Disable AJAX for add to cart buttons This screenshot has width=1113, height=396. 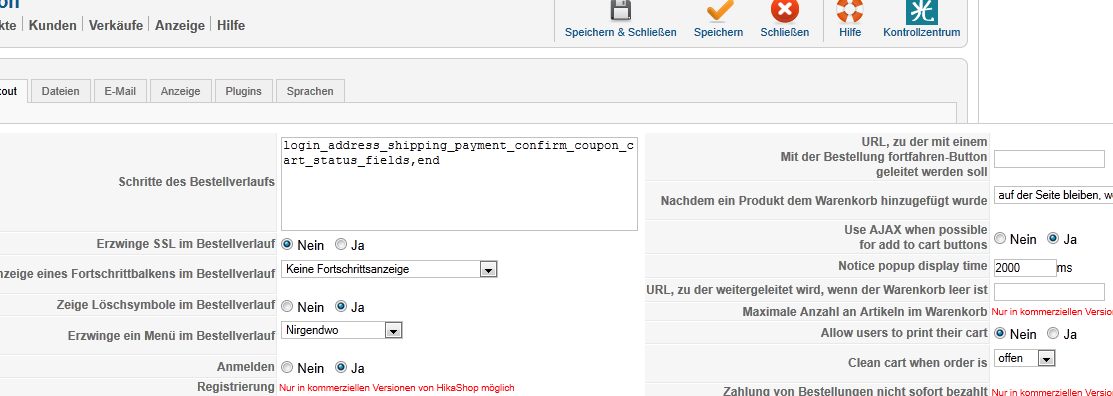point(1000,238)
